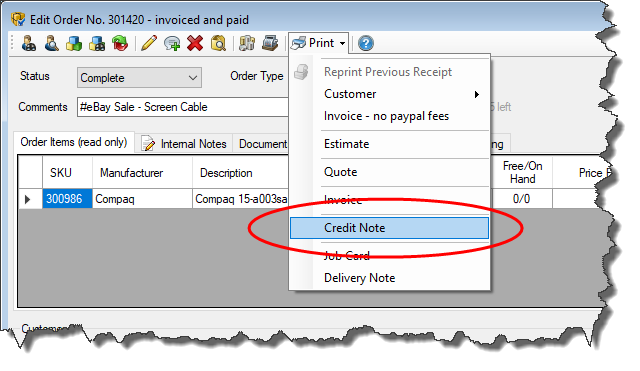Click the cash register icon

[270, 43]
